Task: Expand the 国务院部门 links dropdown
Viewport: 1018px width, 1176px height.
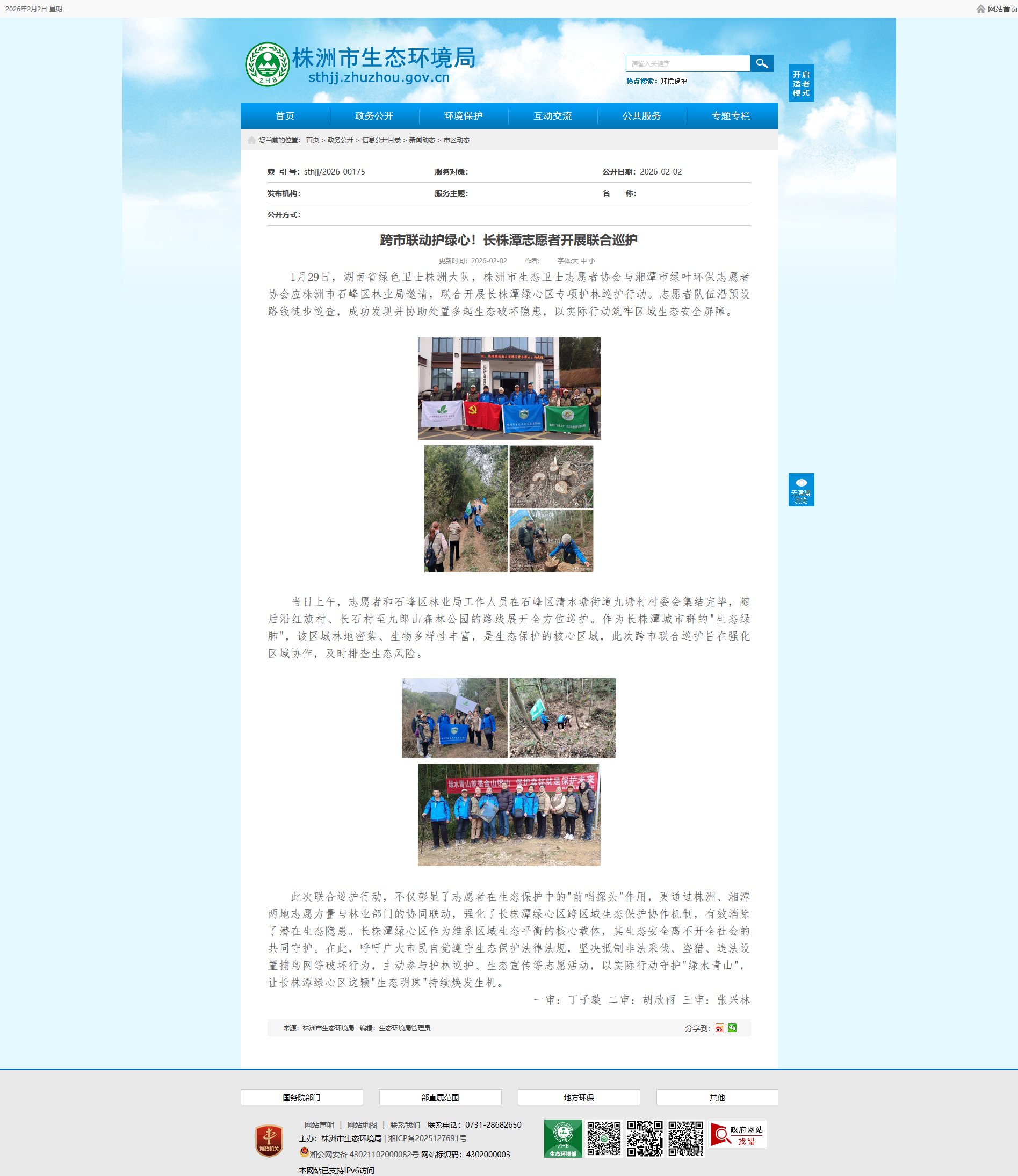Action: (302, 1098)
